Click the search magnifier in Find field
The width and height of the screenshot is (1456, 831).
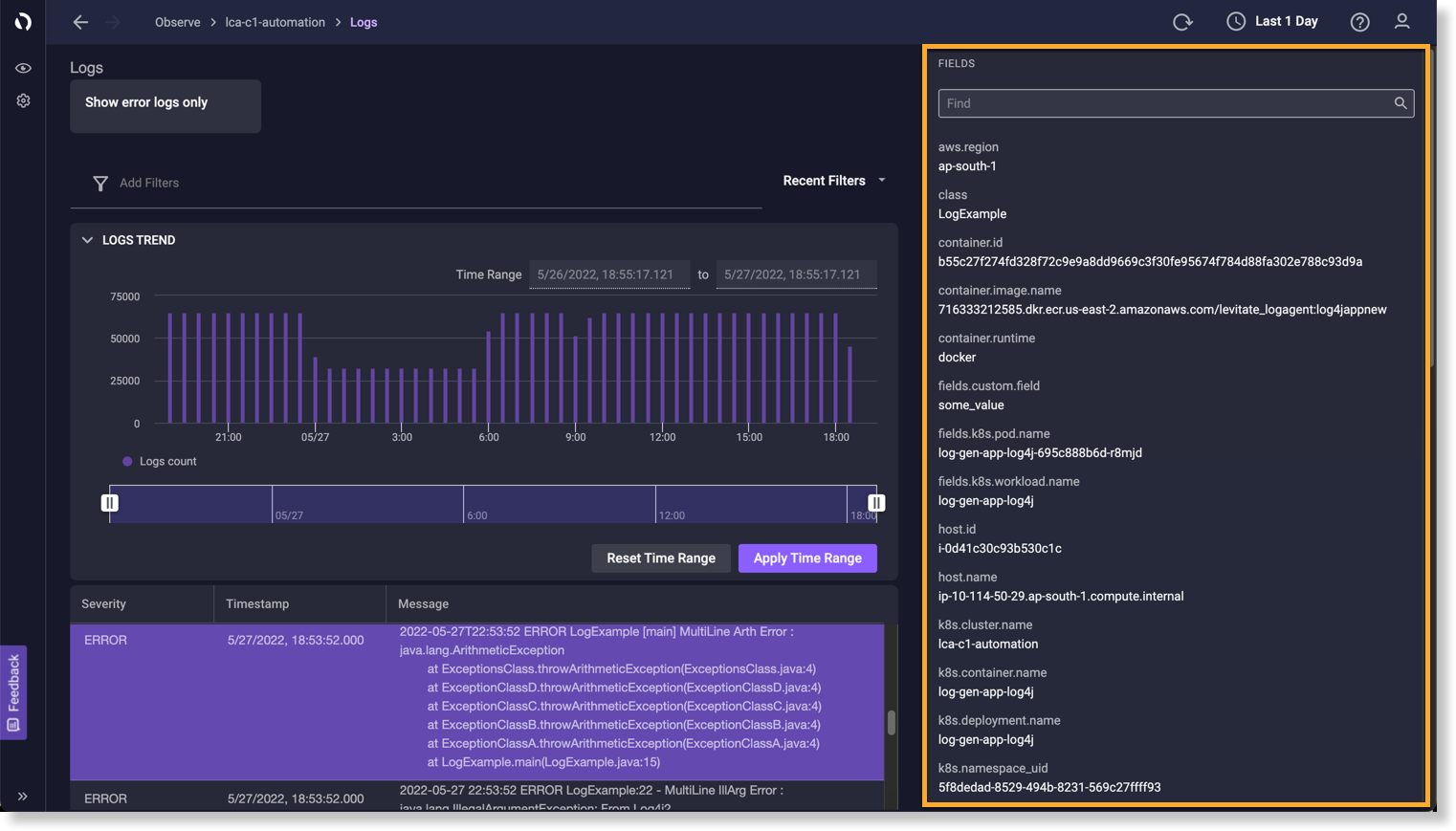pyautogui.click(x=1400, y=103)
